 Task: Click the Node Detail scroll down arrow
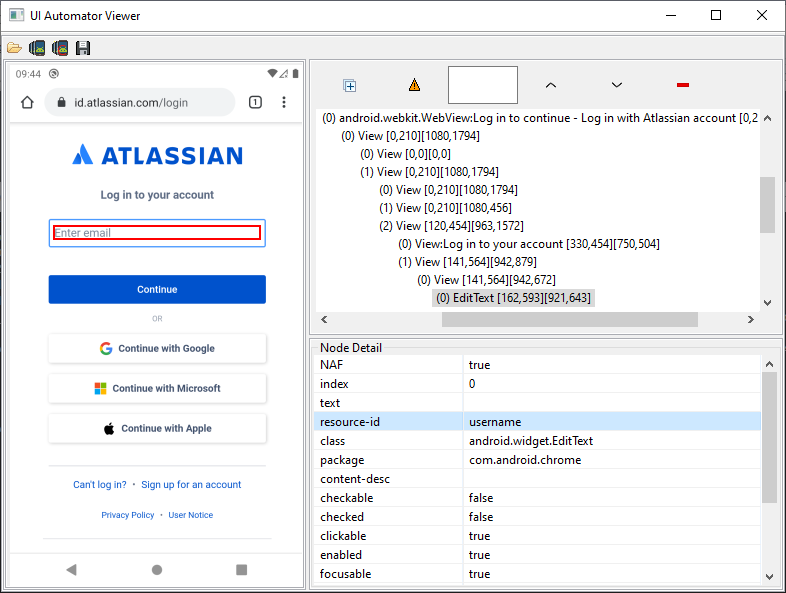(x=769, y=576)
